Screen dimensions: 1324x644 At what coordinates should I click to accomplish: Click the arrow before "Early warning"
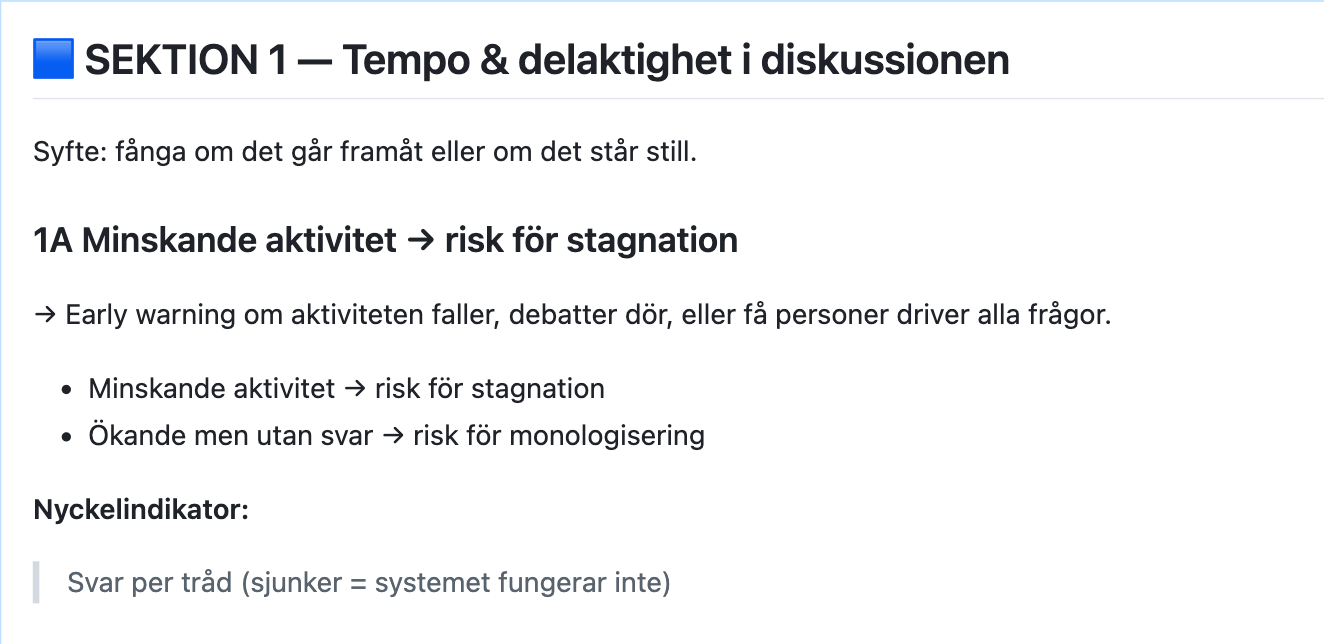[45, 316]
